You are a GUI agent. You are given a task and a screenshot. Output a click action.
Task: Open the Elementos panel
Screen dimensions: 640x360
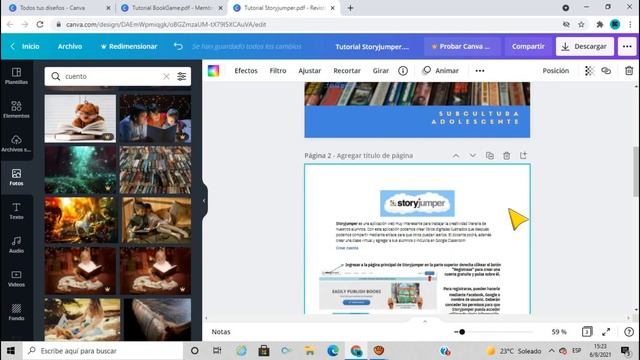(x=16, y=109)
